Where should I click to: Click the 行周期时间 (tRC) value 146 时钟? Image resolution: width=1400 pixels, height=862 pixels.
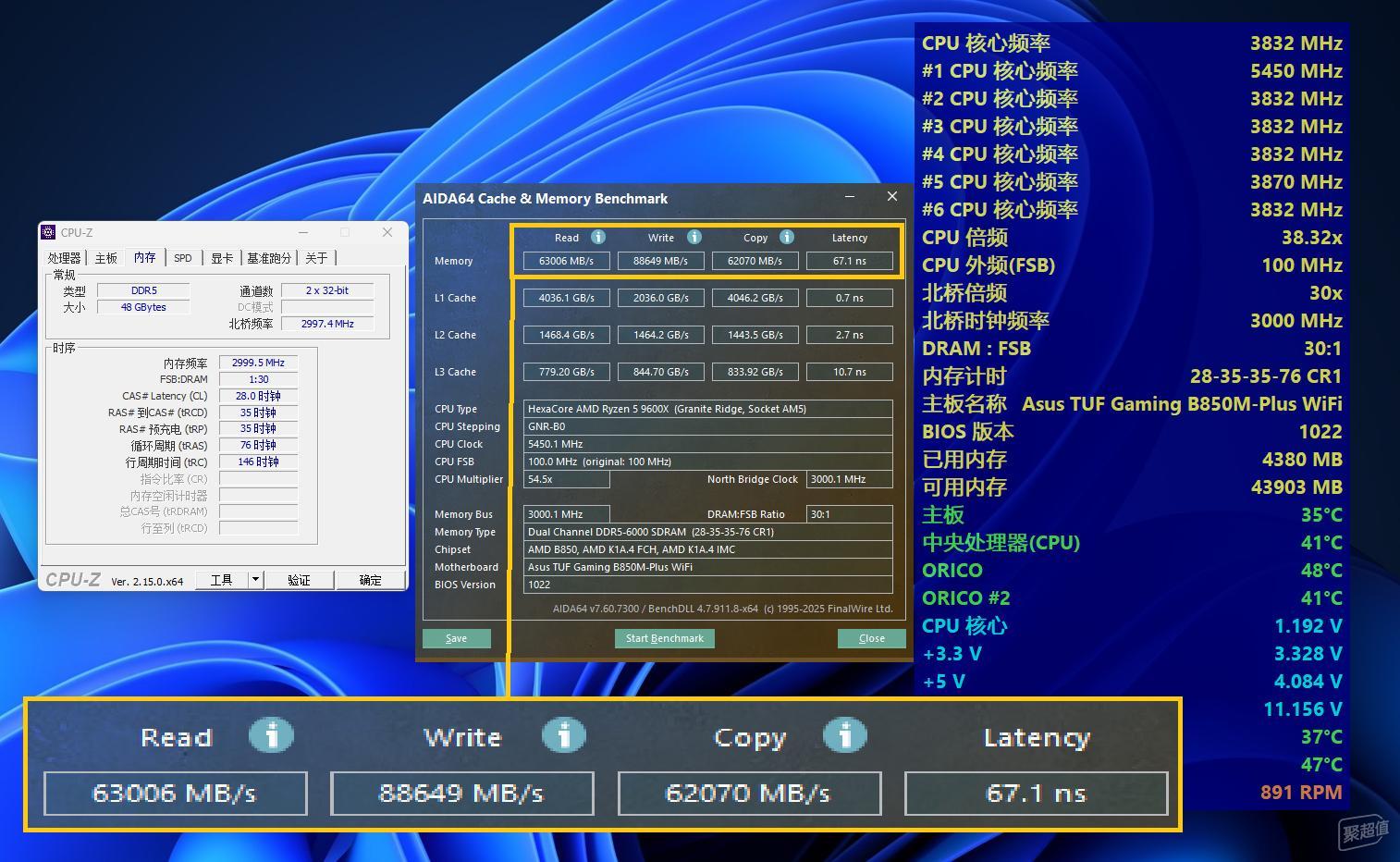(258, 462)
